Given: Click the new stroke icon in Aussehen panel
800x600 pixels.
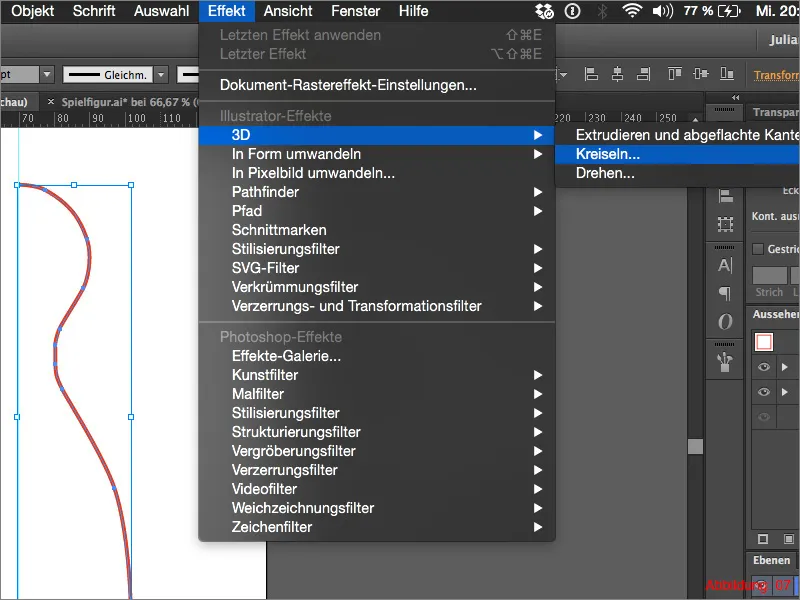Looking at the screenshot, I should [763, 539].
